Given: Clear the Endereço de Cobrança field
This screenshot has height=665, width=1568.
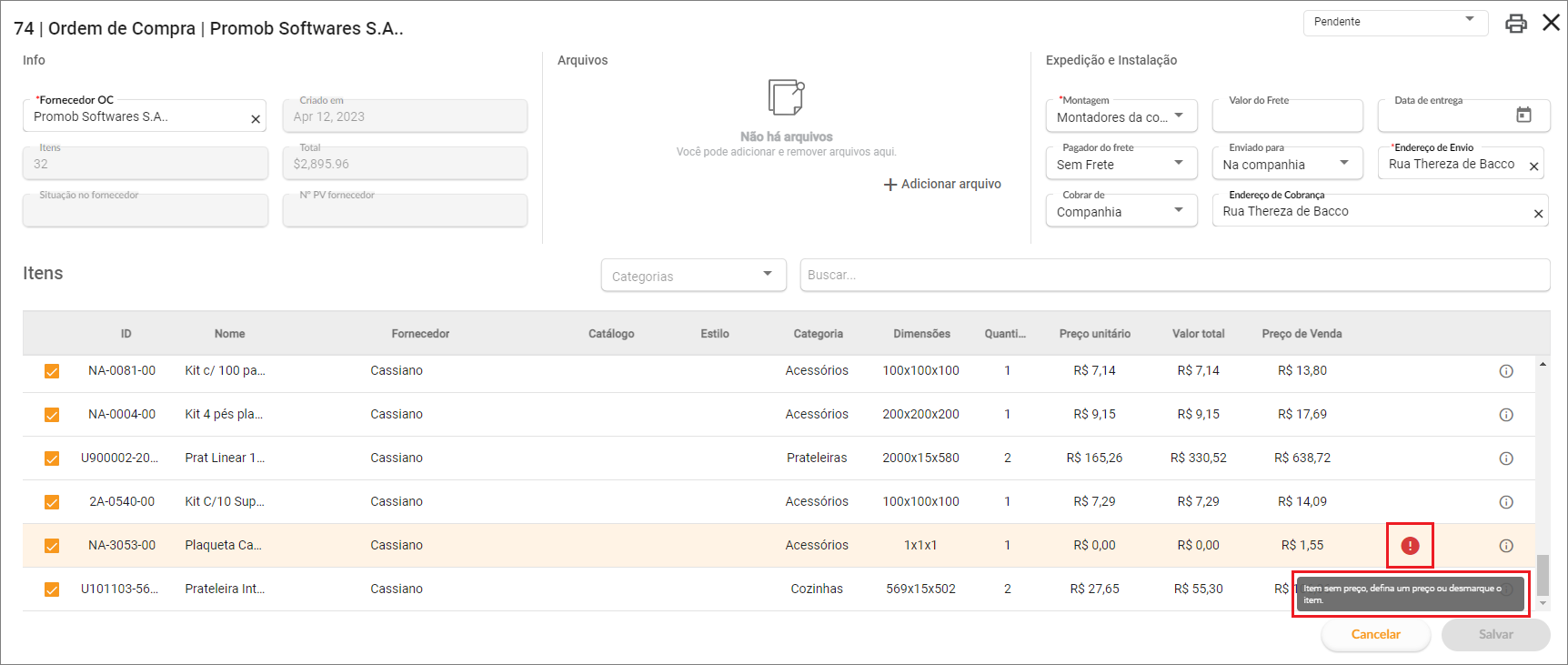Looking at the screenshot, I should tap(1538, 214).
